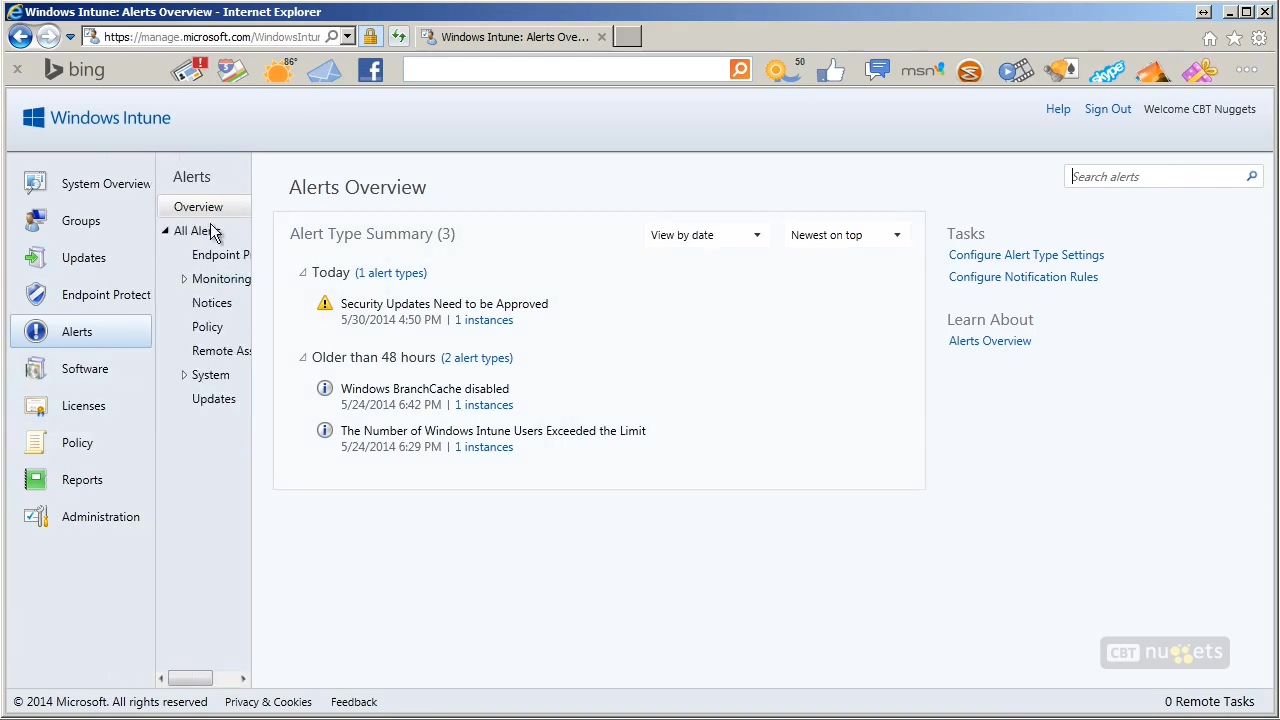Viewport: 1280px width, 720px height.
Task: Select Notices in the Alerts tree
Action: click(211, 303)
